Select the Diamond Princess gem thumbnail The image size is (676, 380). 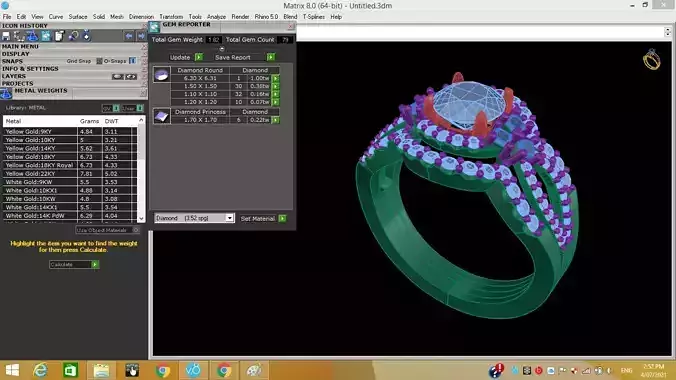point(162,116)
